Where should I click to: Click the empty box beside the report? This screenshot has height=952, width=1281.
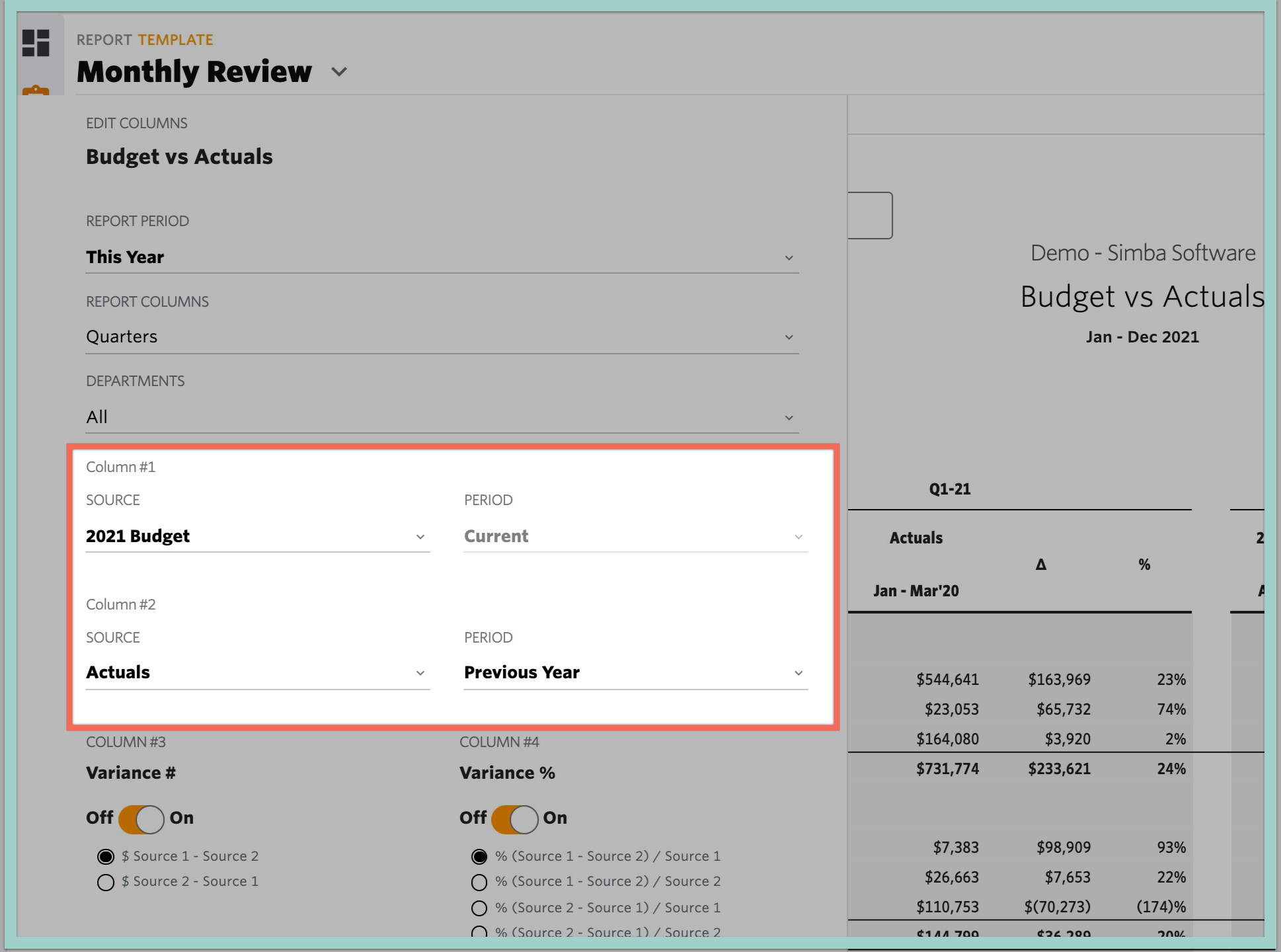[x=870, y=216]
